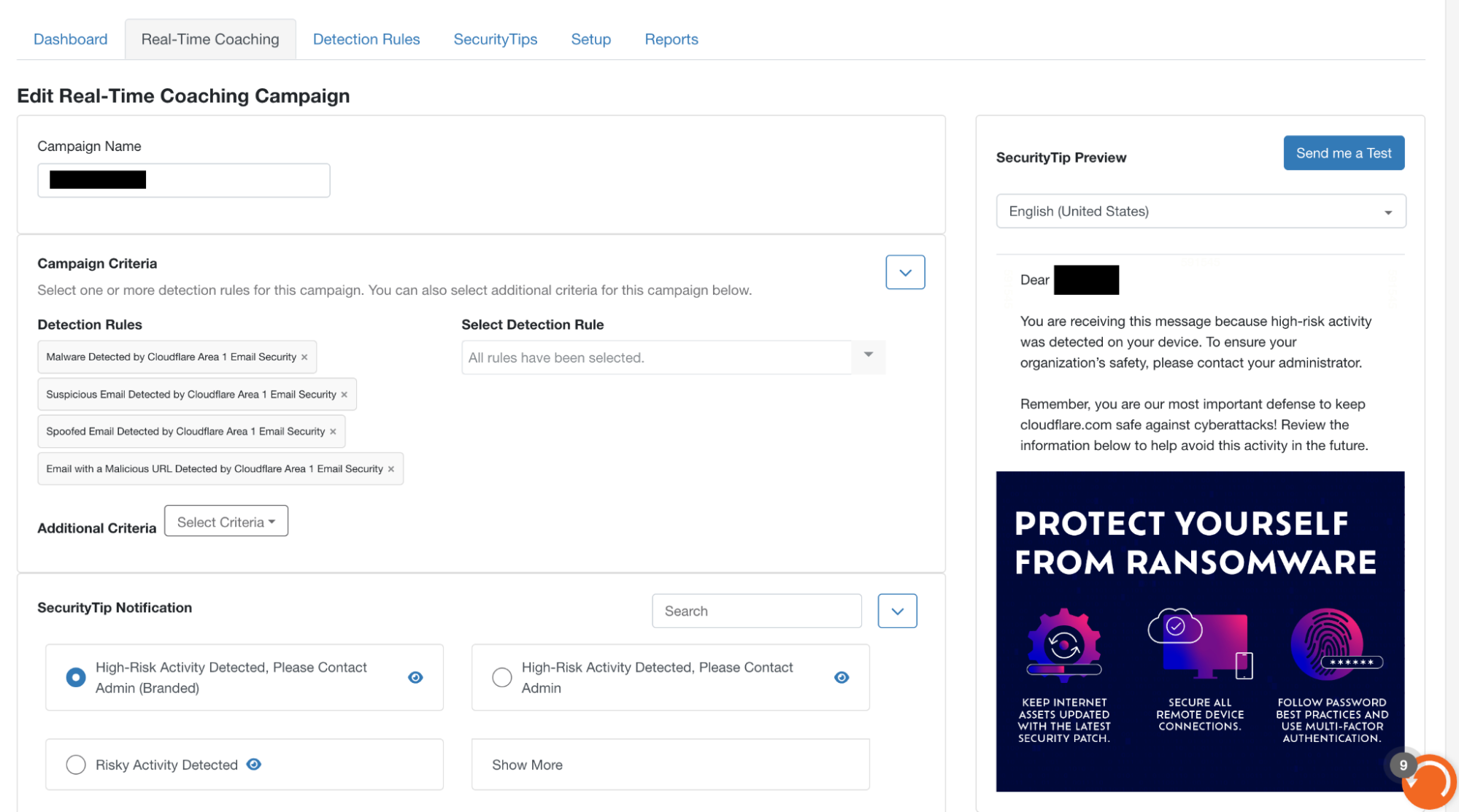This screenshot has width=1459, height=812.
Task: Click Show More notifications
Action: (x=670, y=765)
